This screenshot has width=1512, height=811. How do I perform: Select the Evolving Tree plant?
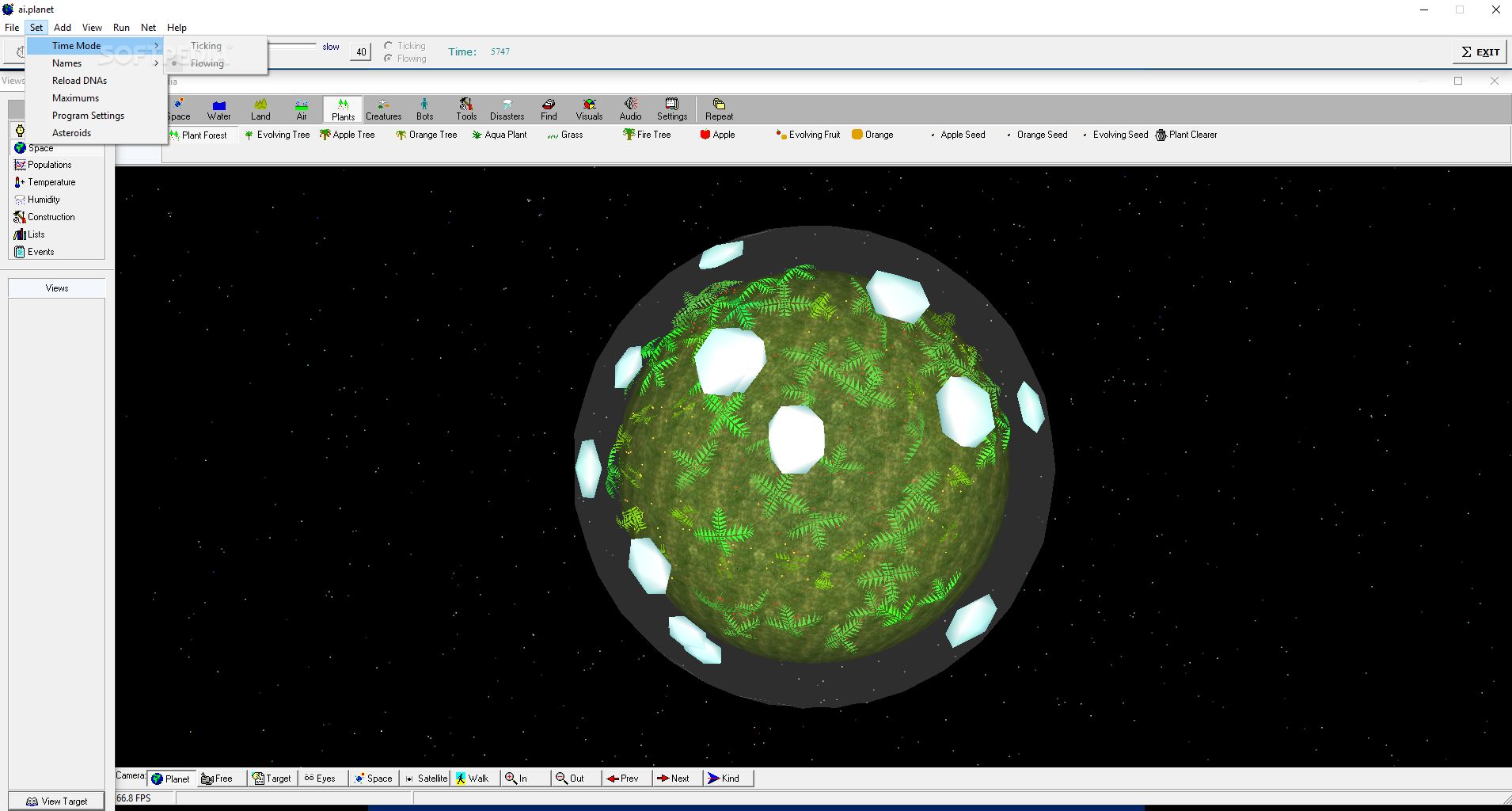[277, 135]
